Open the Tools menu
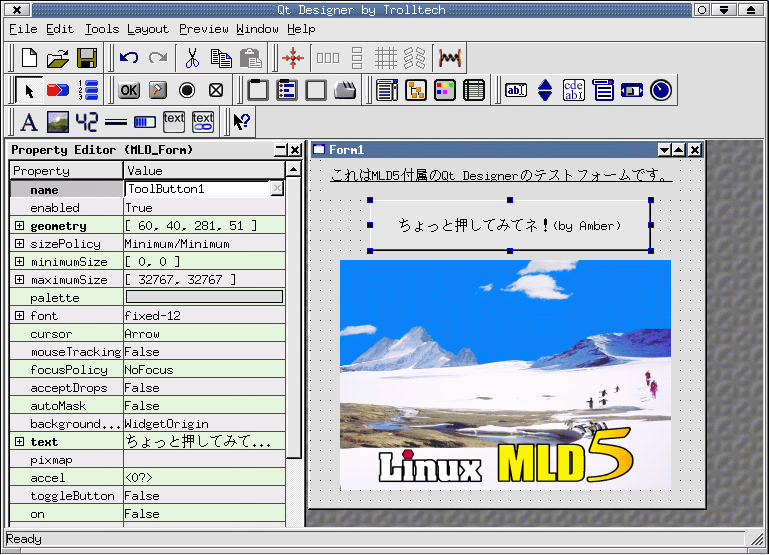769x555 pixels. point(102,29)
